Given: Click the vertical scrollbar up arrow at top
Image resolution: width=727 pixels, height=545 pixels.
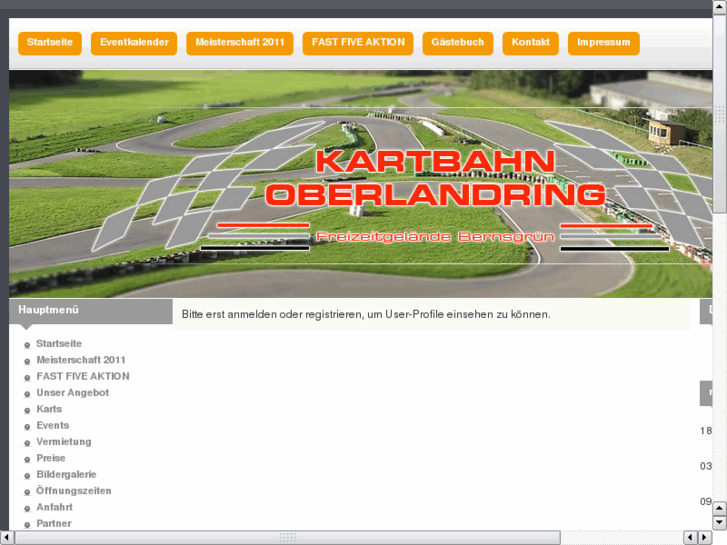Looking at the screenshot, I should pos(719,6).
